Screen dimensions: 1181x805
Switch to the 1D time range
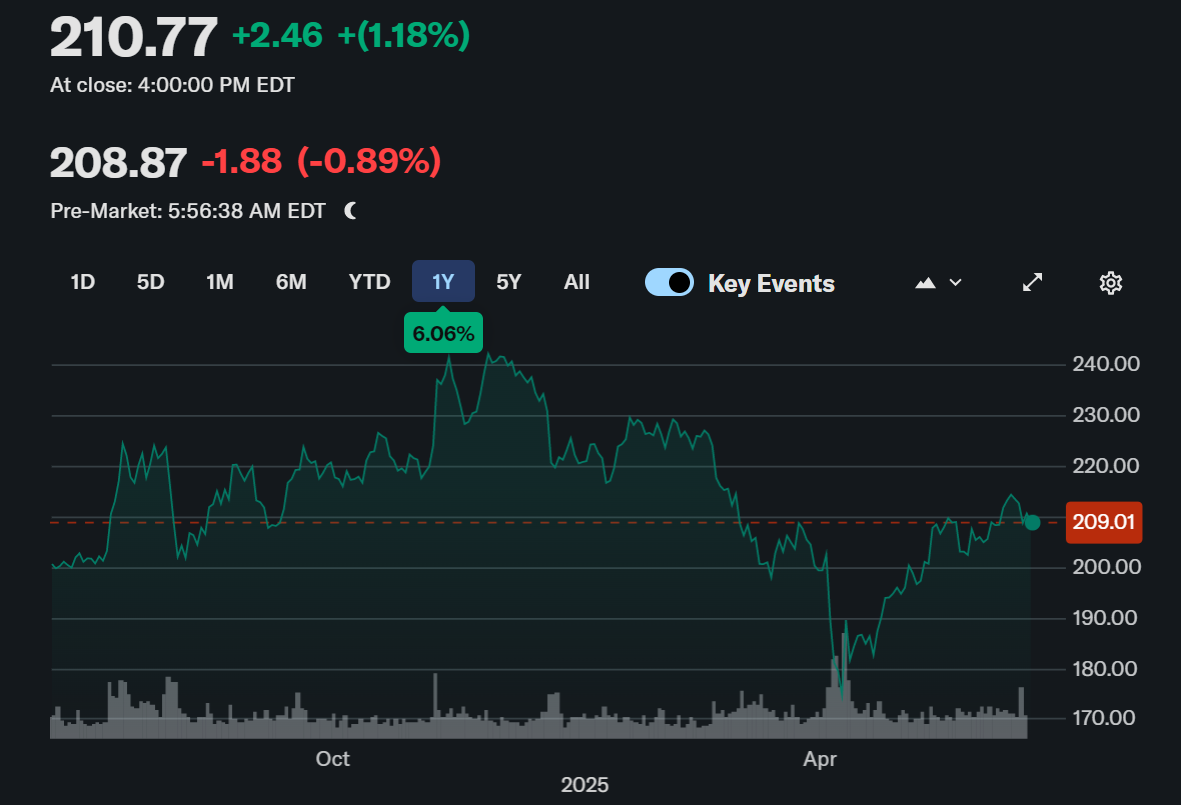(82, 282)
